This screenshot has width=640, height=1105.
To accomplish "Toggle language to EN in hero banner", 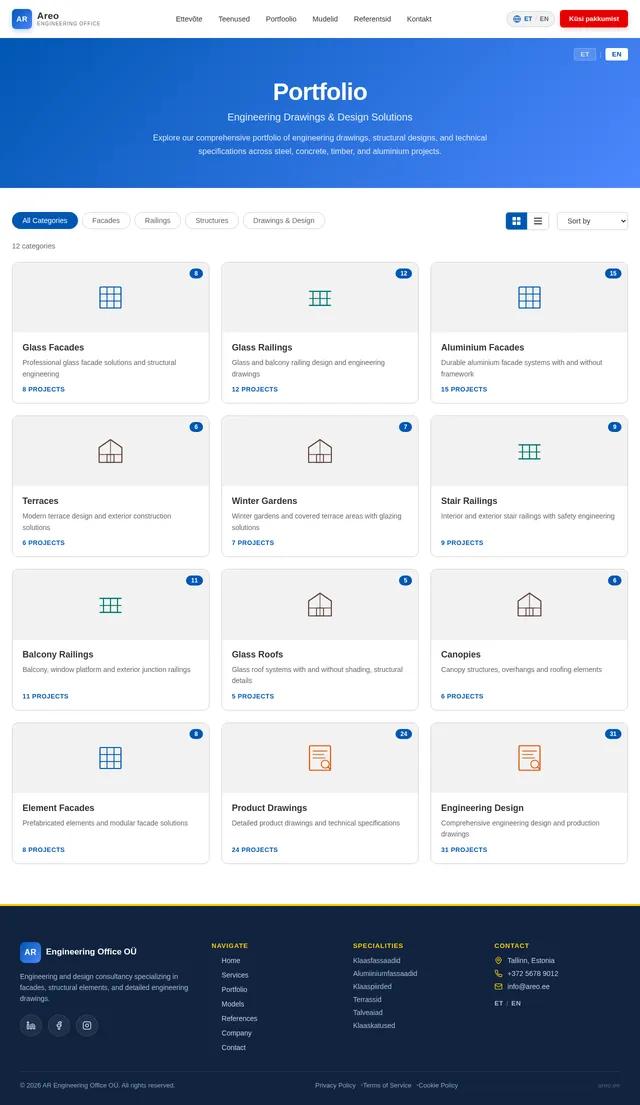I will tap(617, 54).
